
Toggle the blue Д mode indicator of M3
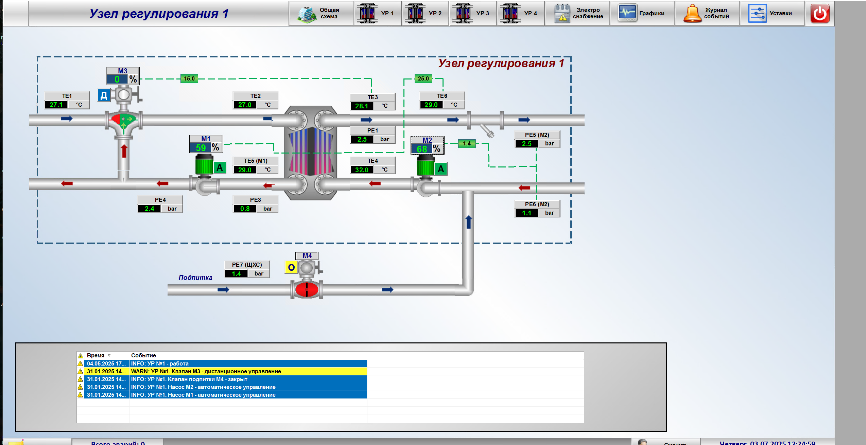(103, 96)
